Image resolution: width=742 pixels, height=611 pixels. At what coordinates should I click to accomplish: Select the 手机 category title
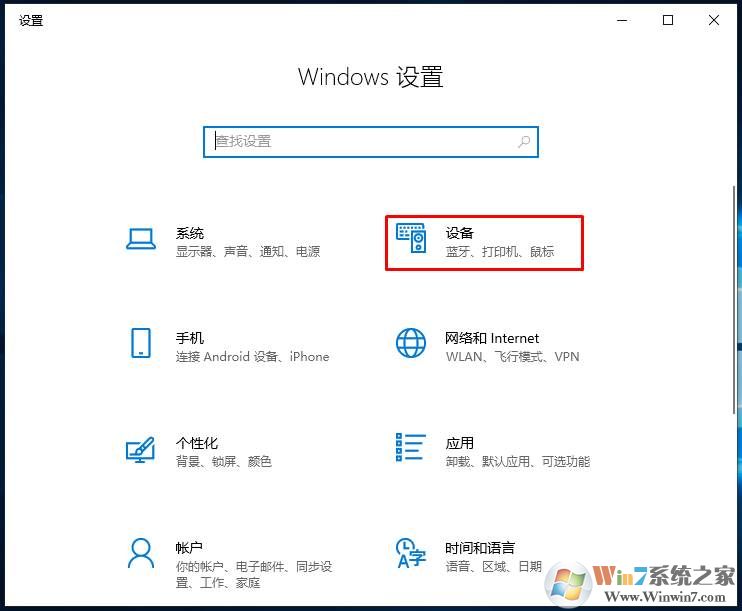(x=190, y=338)
